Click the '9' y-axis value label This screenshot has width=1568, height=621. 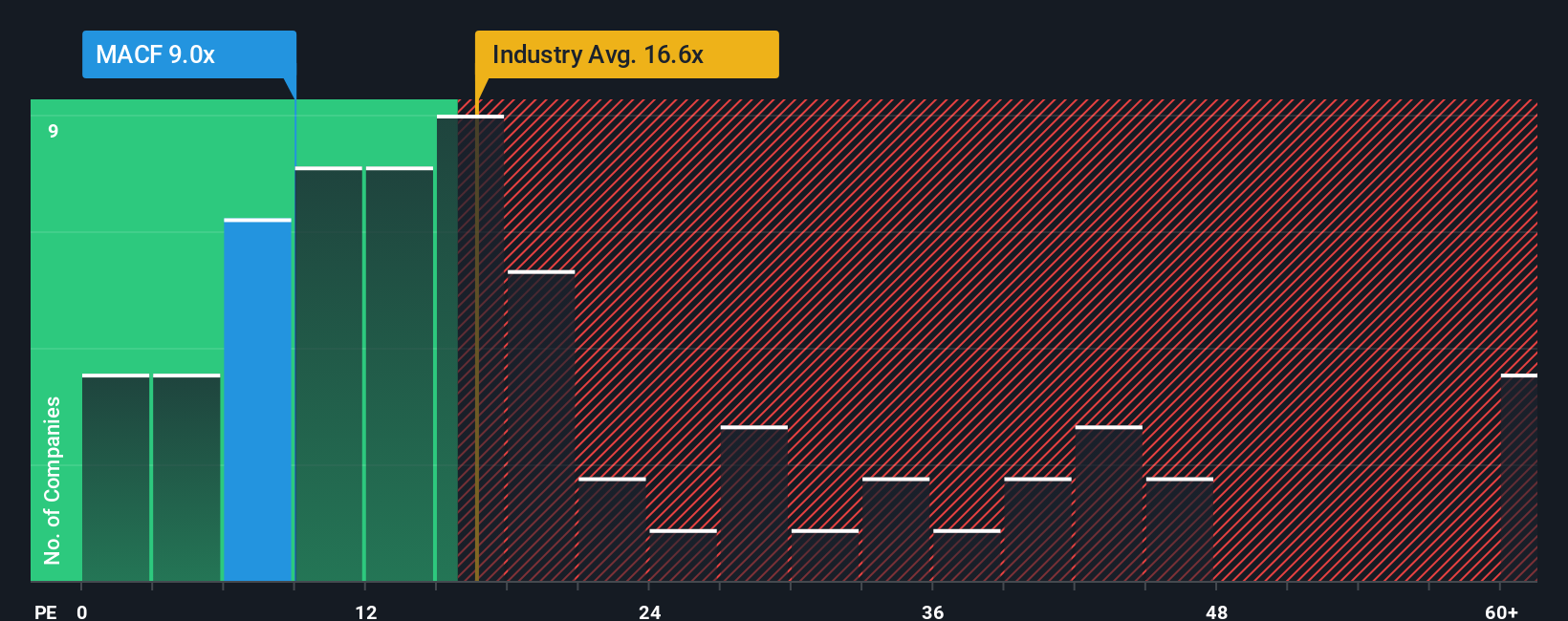54,131
